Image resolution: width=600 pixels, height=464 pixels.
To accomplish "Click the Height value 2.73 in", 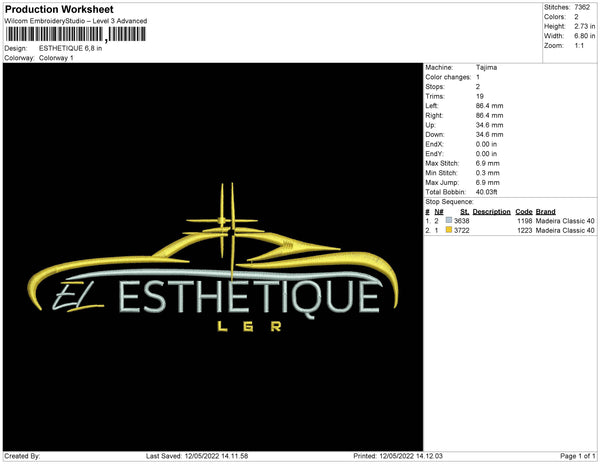I will coord(584,26).
